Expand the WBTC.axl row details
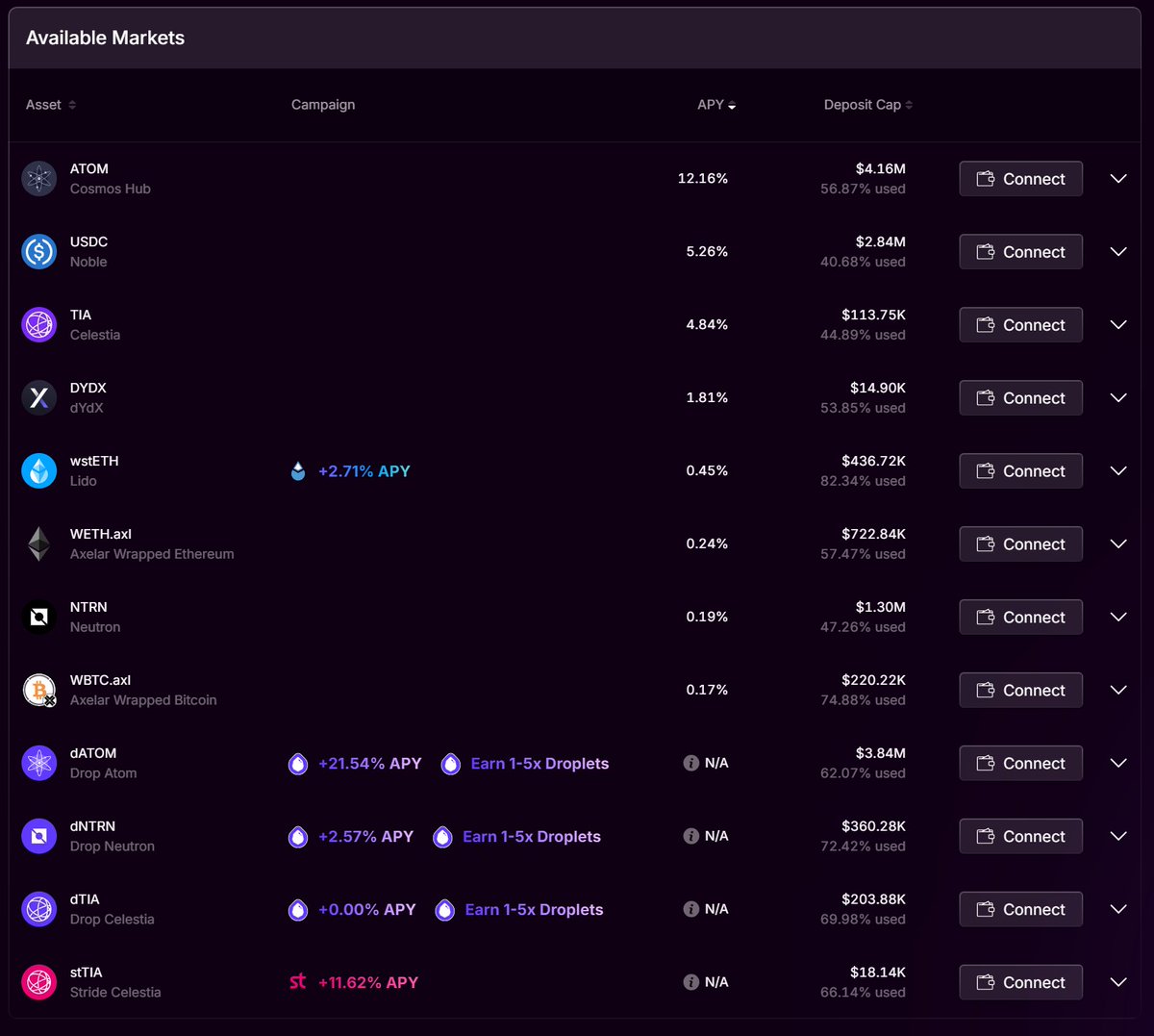 pyautogui.click(x=1118, y=691)
